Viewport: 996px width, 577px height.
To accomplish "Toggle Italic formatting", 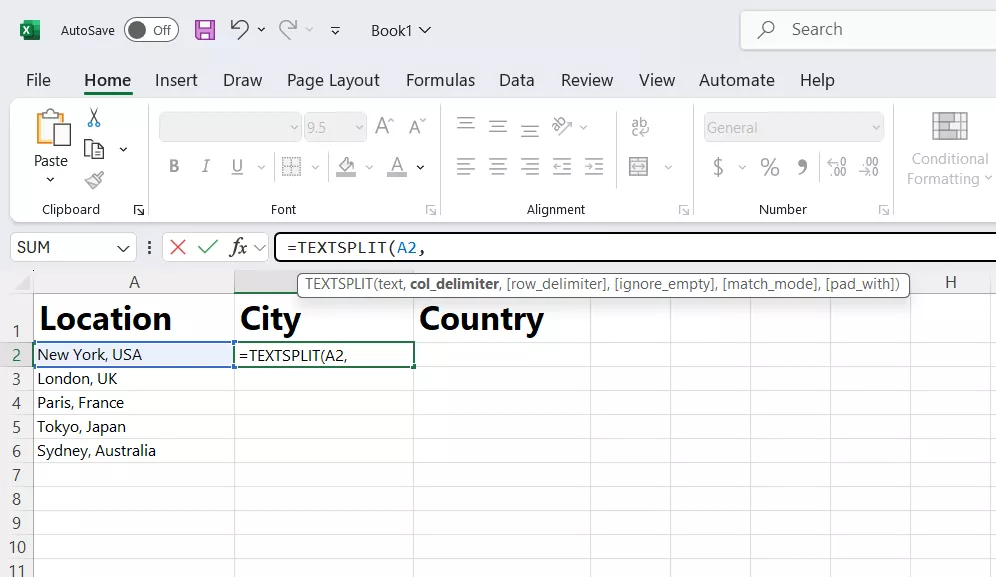I will point(206,167).
